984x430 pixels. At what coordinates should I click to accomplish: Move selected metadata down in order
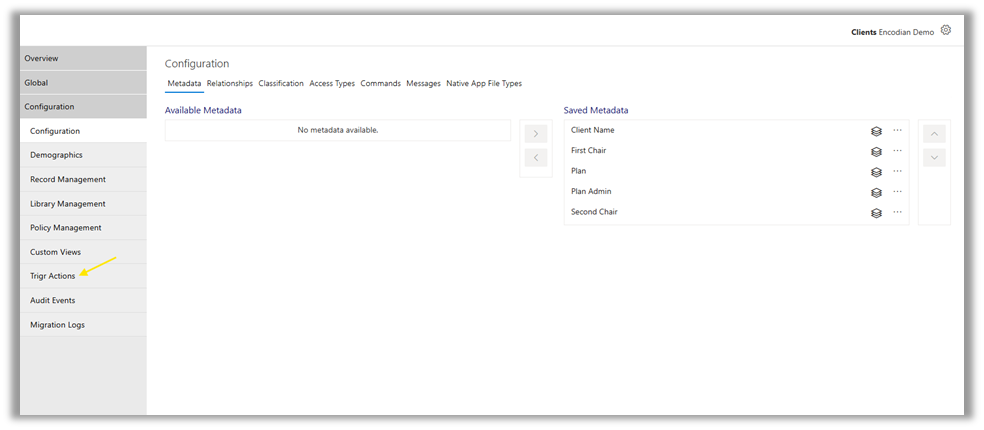(x=934, y=157)
